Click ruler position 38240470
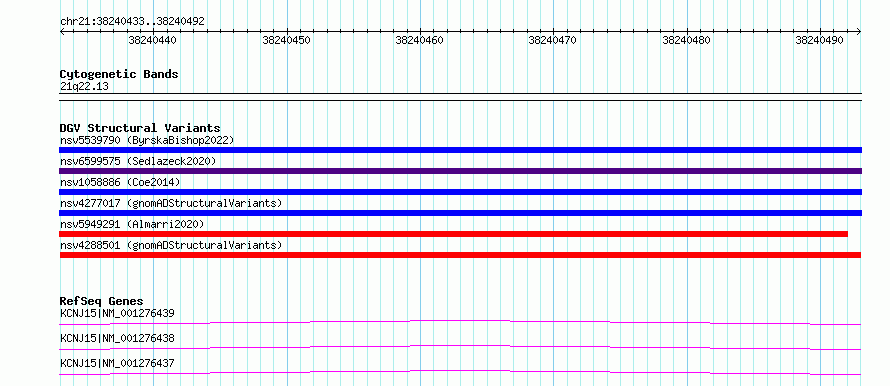 [x=552, y=40]
